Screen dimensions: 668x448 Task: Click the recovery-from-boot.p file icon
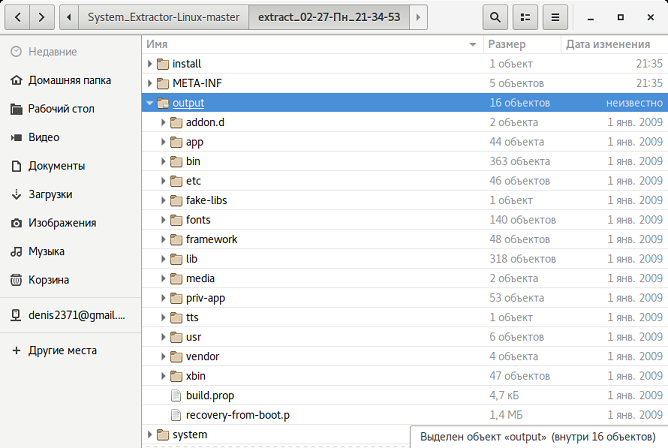[176, 415]
